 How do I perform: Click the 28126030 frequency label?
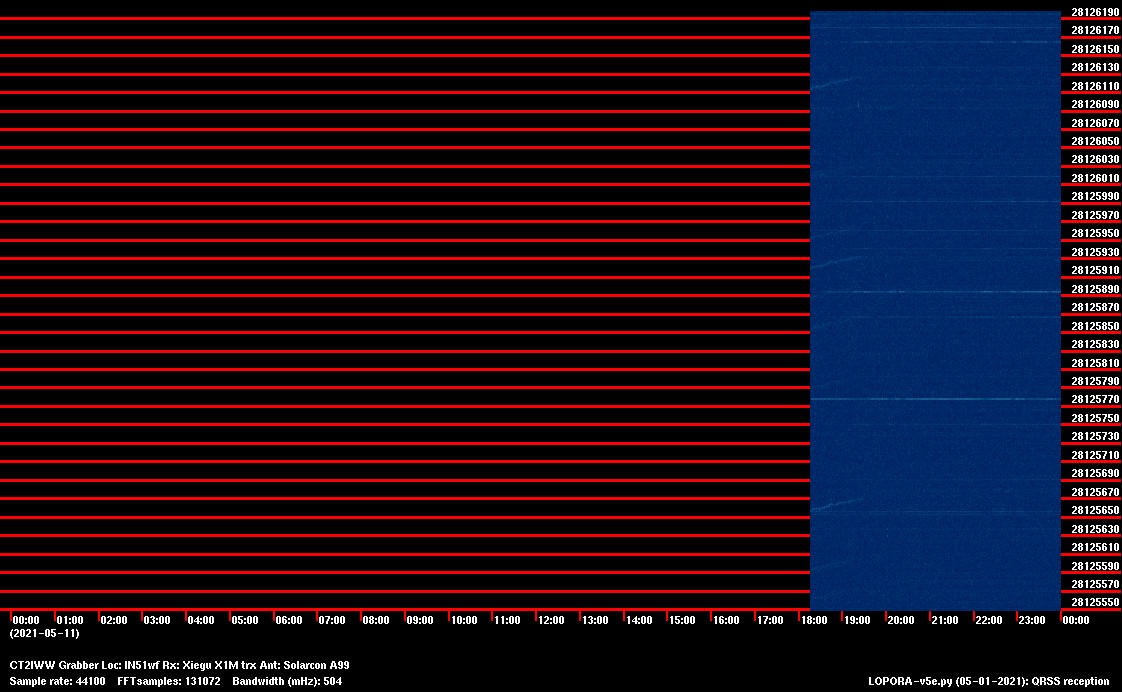(1095, 160)
